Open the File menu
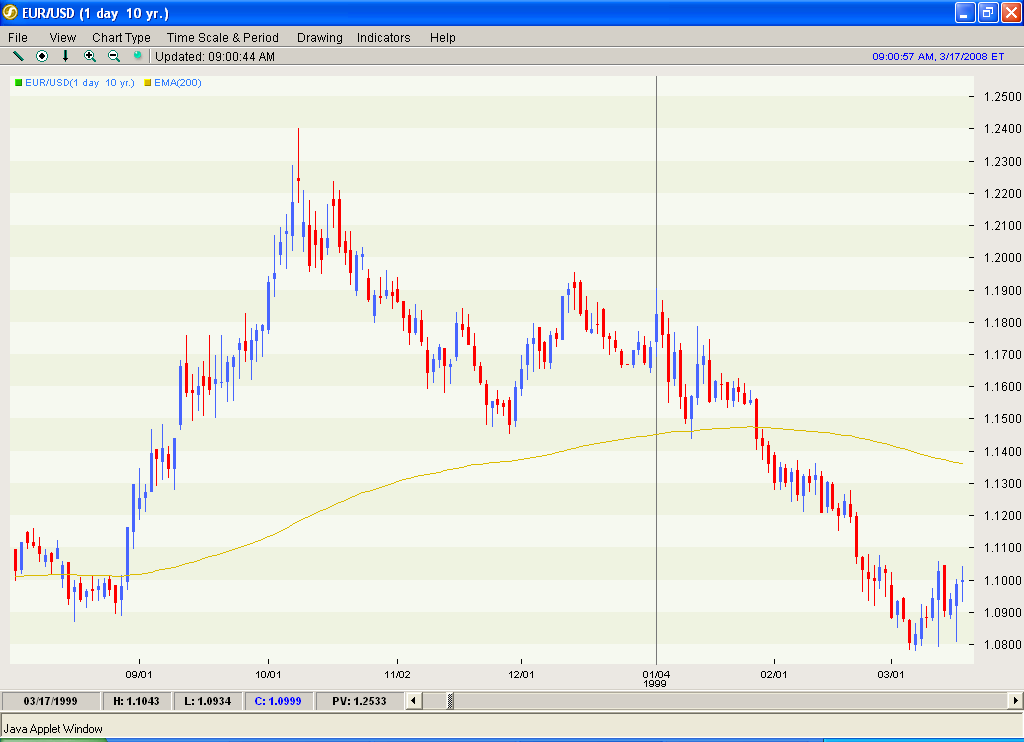Viewport: 1024px width, 742px height. pos(18,37)
